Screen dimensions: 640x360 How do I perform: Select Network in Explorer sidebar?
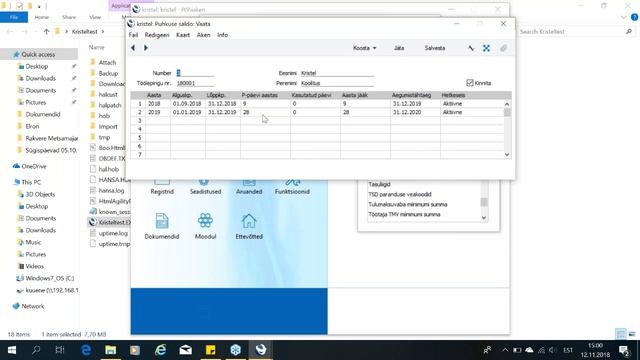(33, 306)
